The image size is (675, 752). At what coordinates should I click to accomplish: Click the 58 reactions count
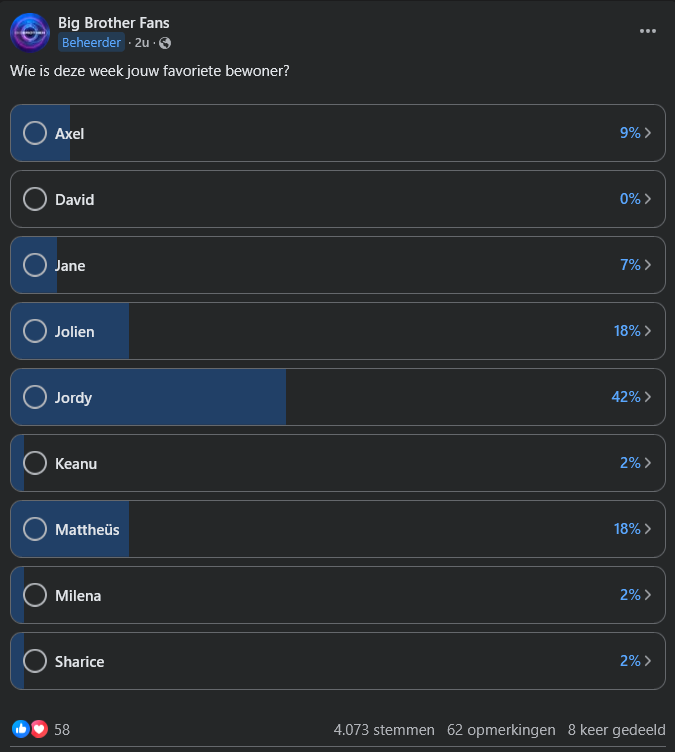62,730
